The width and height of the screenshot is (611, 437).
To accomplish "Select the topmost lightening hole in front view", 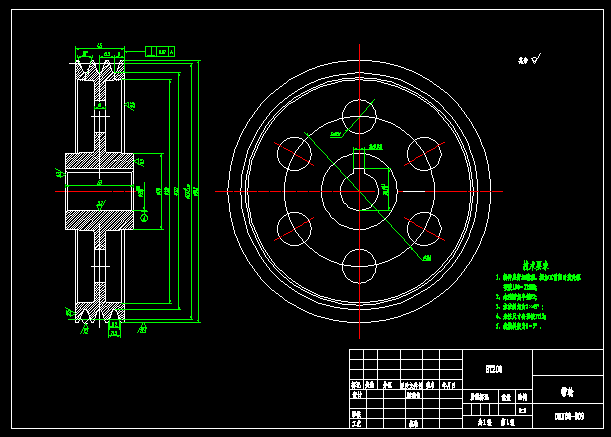I will pos(359,117).
